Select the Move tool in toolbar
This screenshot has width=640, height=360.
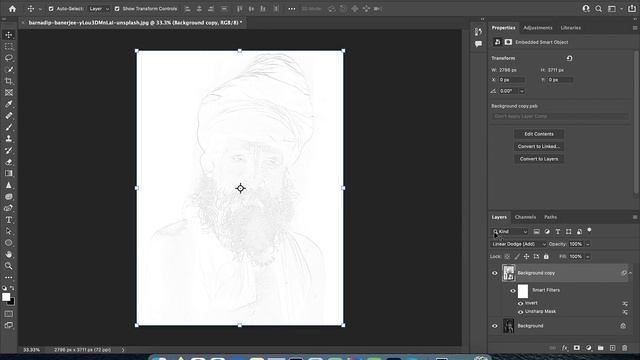[9, 35]
